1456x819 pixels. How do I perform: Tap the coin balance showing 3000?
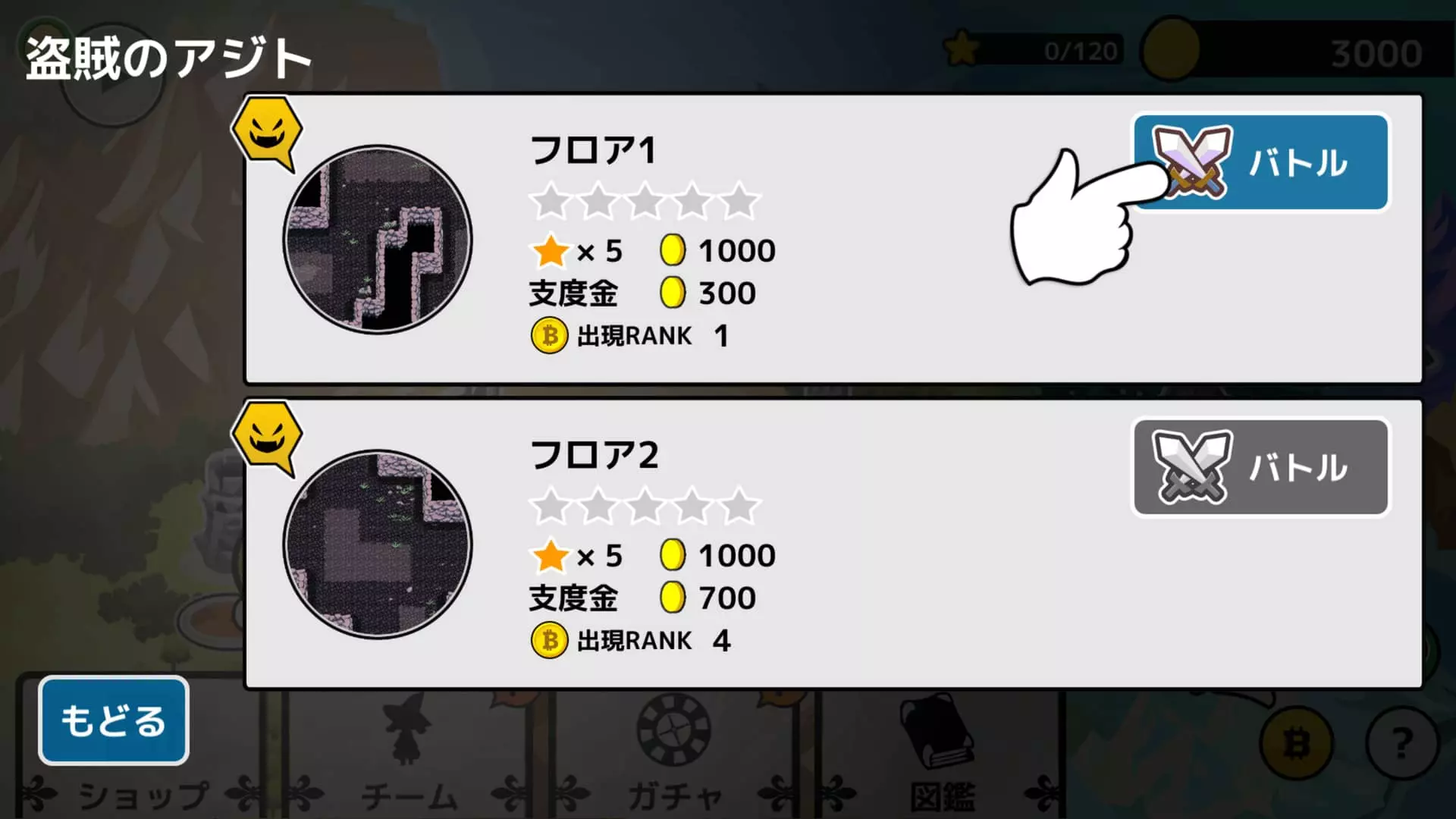pos(1297,50)
